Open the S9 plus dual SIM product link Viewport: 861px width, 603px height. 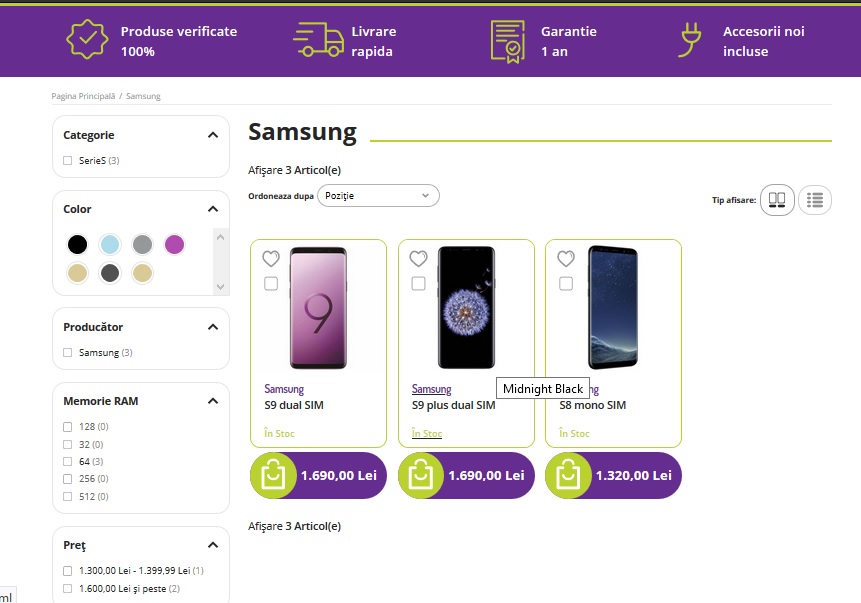tap(453, 406)
